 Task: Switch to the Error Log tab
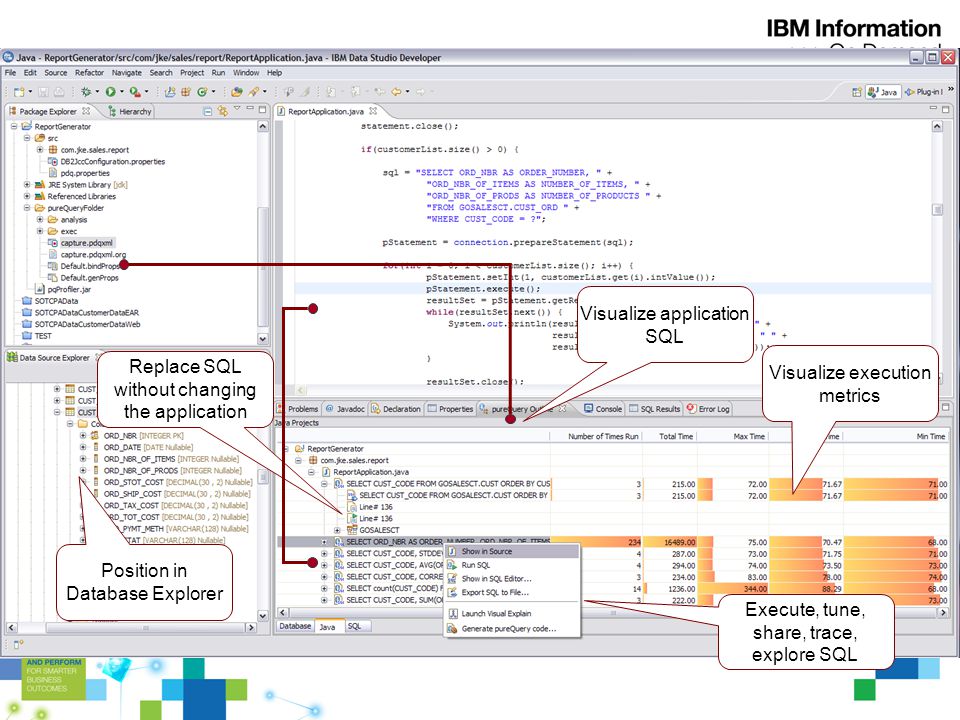tap(708, 408)
